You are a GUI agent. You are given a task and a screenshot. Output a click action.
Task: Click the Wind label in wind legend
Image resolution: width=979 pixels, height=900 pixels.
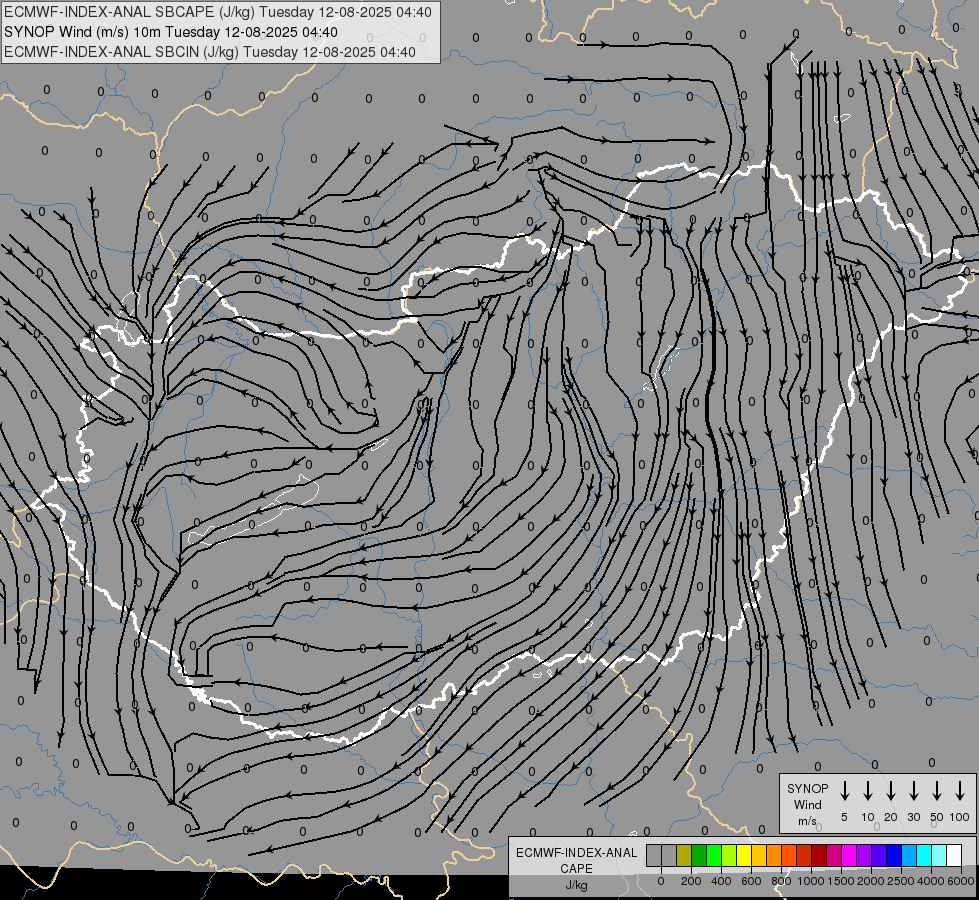[x=807, y=804]
